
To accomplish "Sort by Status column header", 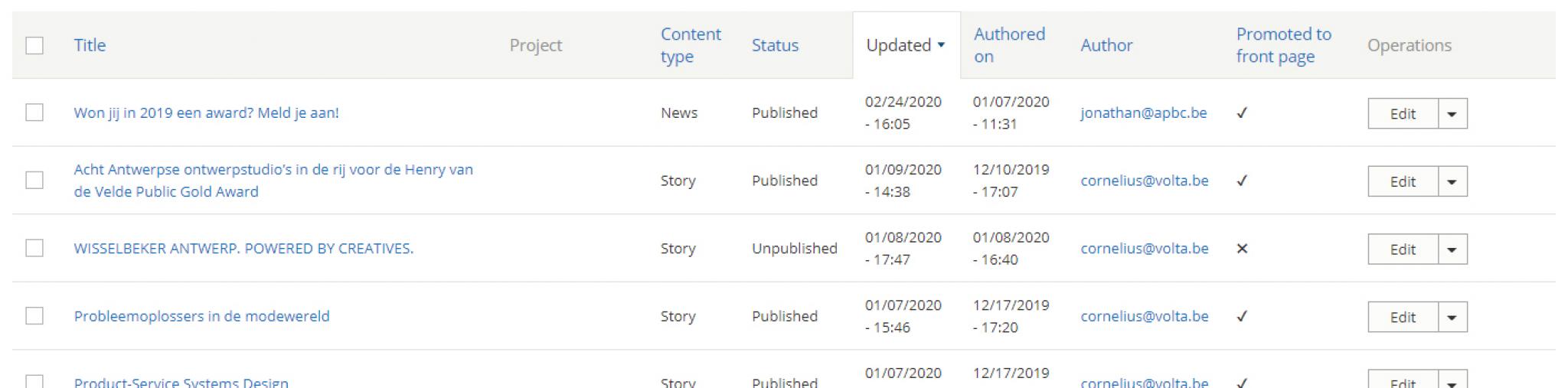I will (775, 45).
